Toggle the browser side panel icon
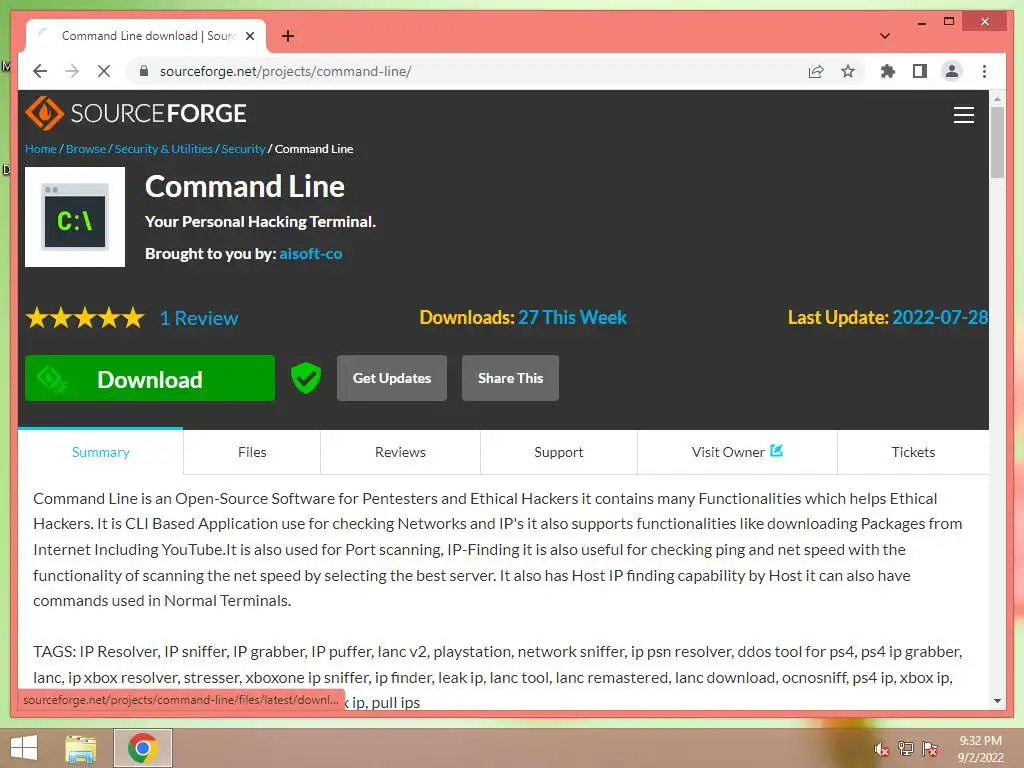 [920, 71]
